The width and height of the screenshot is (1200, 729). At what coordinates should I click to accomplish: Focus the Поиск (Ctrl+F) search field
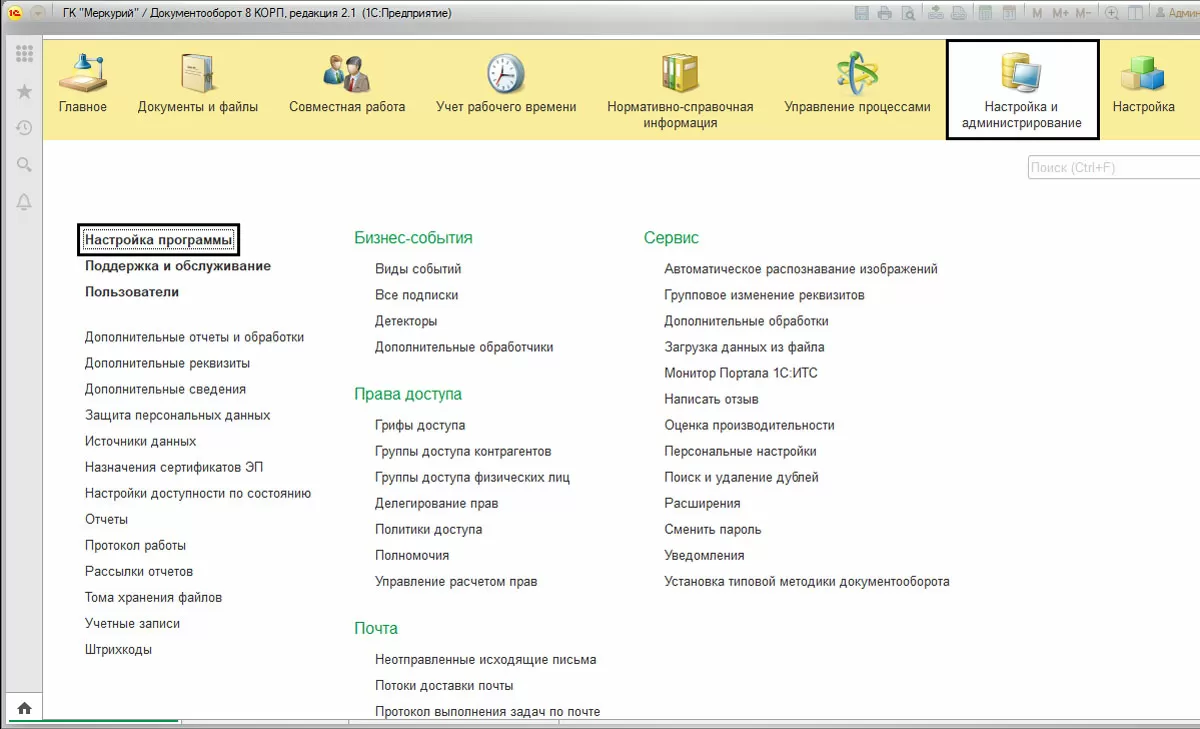point(1113,168)
